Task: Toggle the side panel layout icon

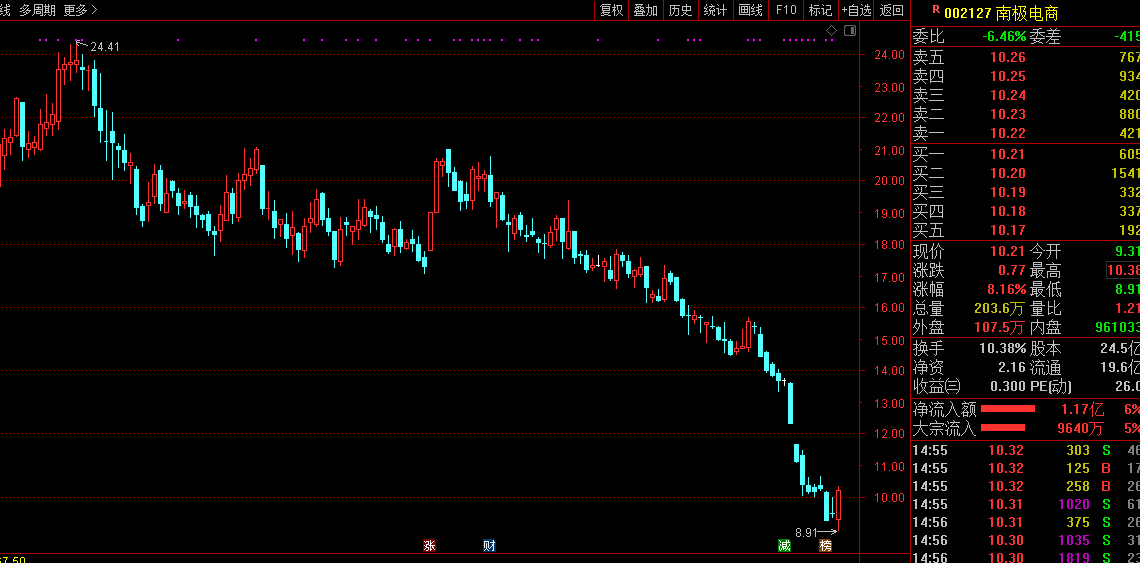Action: click(x=849, y=30)
